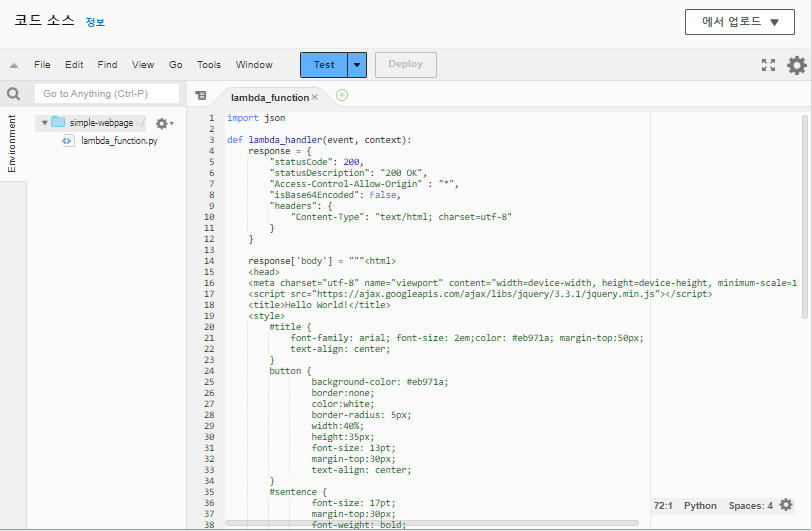Close the lambda_function tab
This screenshot has width=812, height=531.
tap(315, 97)
